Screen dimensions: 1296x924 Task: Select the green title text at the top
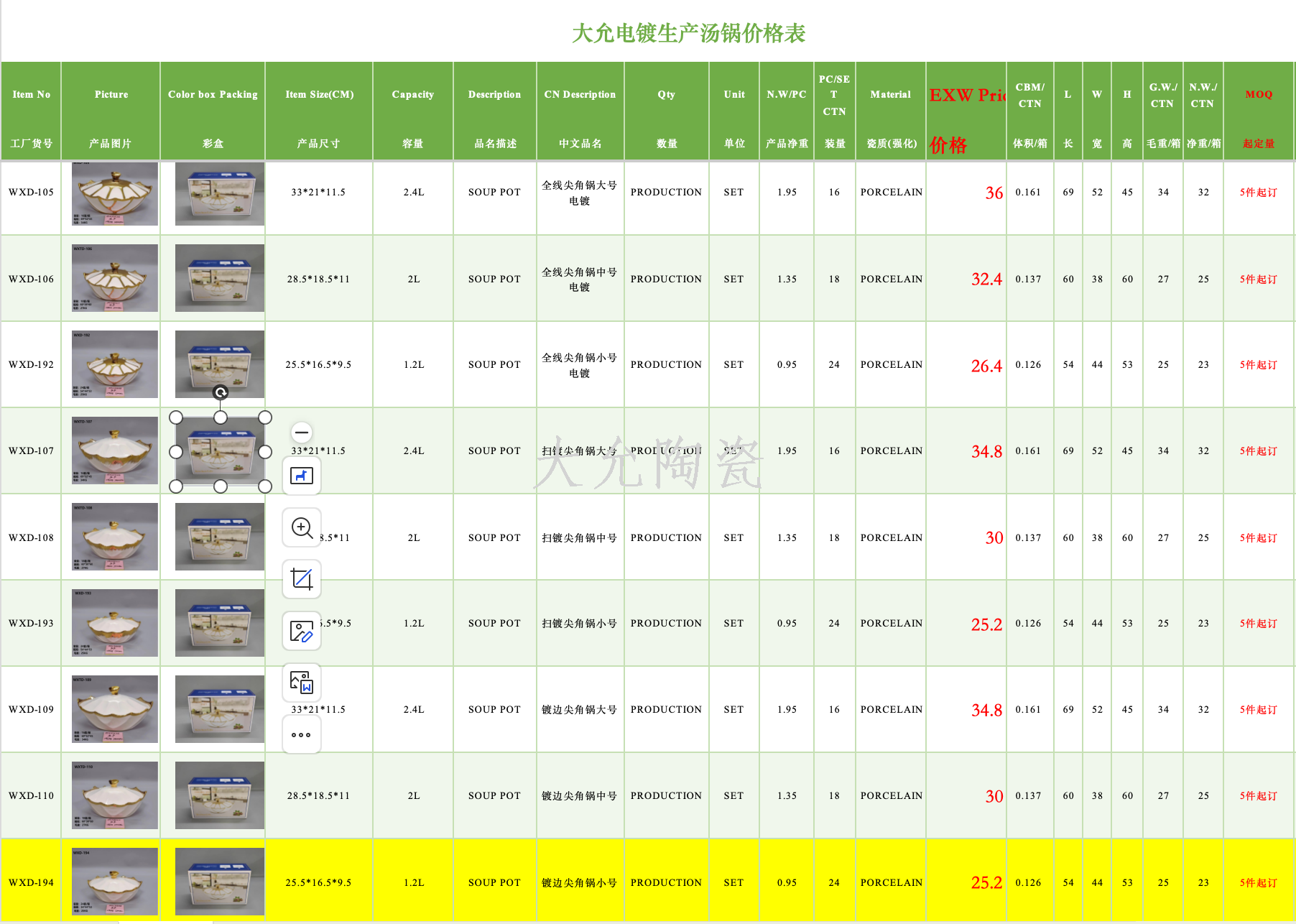point(688,33)
